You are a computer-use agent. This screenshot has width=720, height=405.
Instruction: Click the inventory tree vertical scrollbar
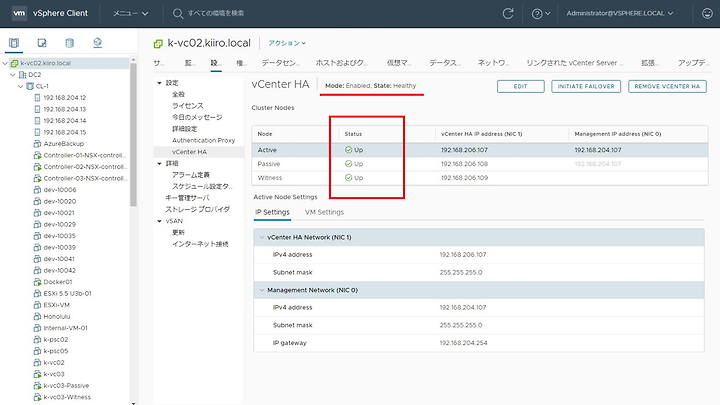point(134,134)
